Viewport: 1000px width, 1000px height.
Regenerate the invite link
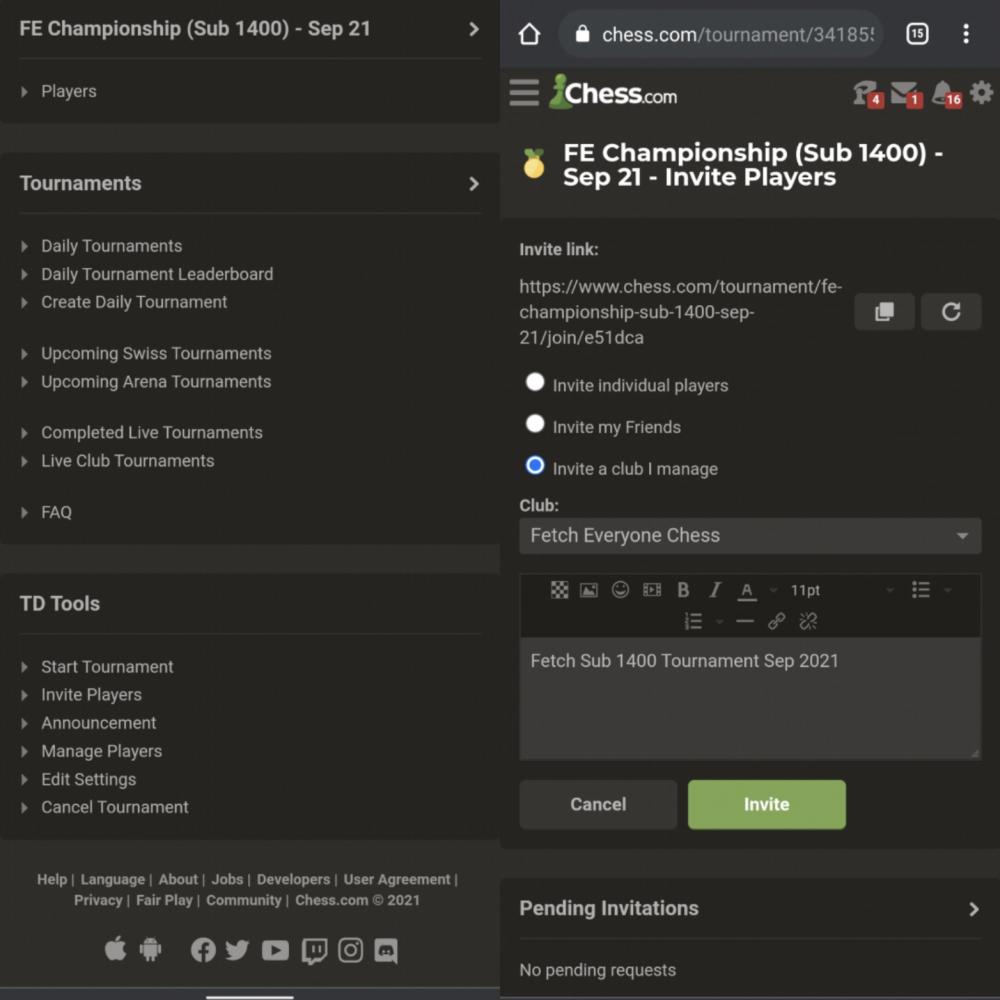click(x=951, y=312)
